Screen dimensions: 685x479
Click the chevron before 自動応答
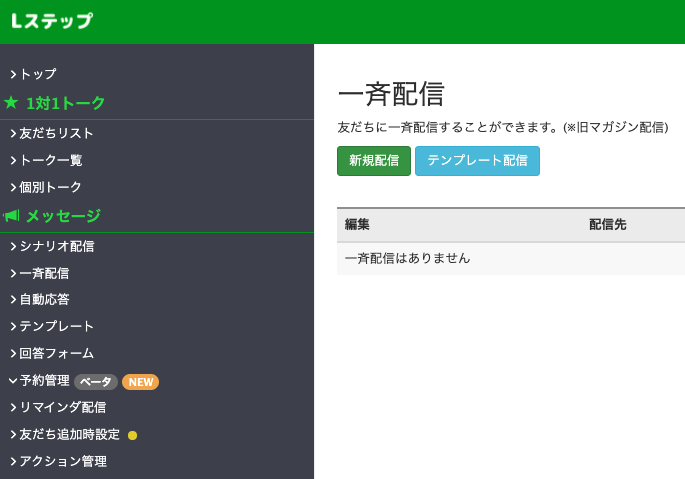coord(14,300)
